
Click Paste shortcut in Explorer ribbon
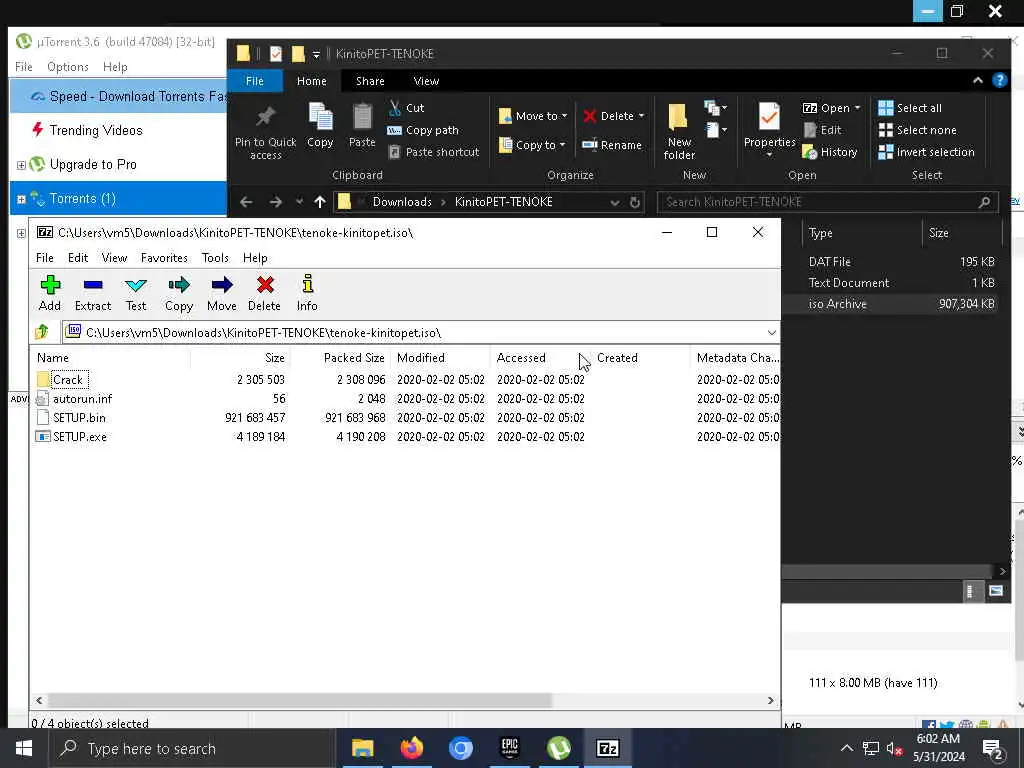coord(434,152)
